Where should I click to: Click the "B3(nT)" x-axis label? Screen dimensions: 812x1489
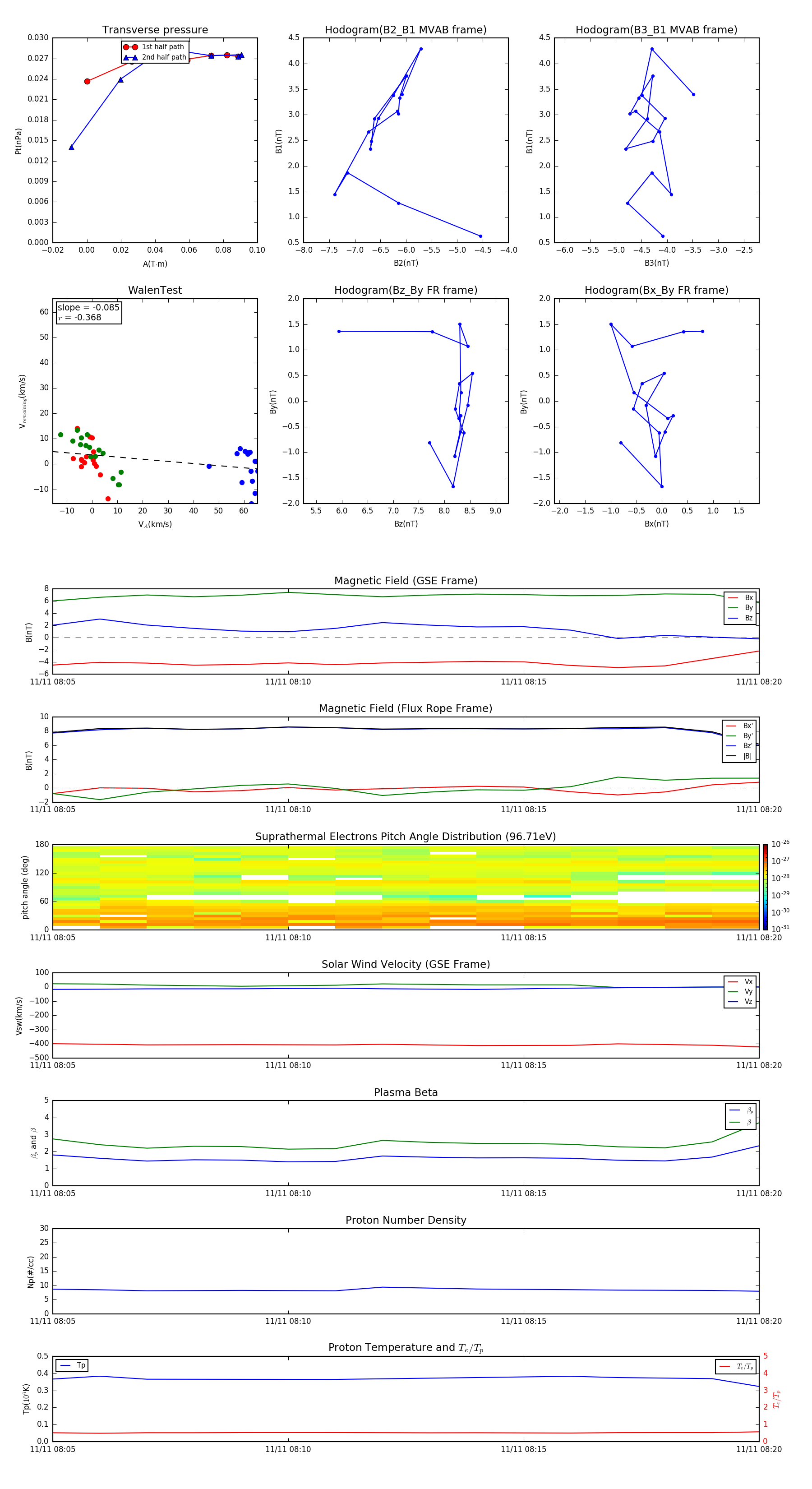click(656, 264)
